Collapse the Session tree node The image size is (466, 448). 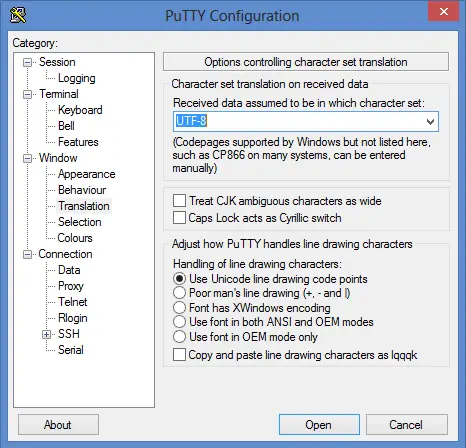[x=27, y=62]
